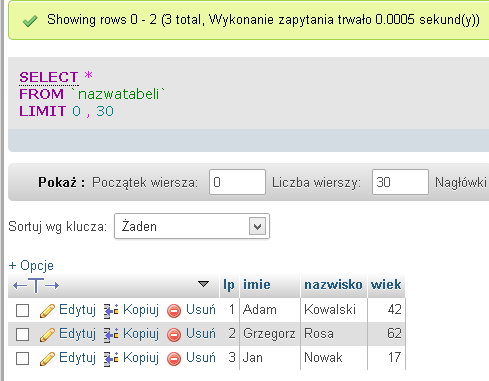Image resolution: width=489 pixels, height=381 pixels.
Task: Click the copy icon in Adam Kowalski's row
Action: [111, 311]
